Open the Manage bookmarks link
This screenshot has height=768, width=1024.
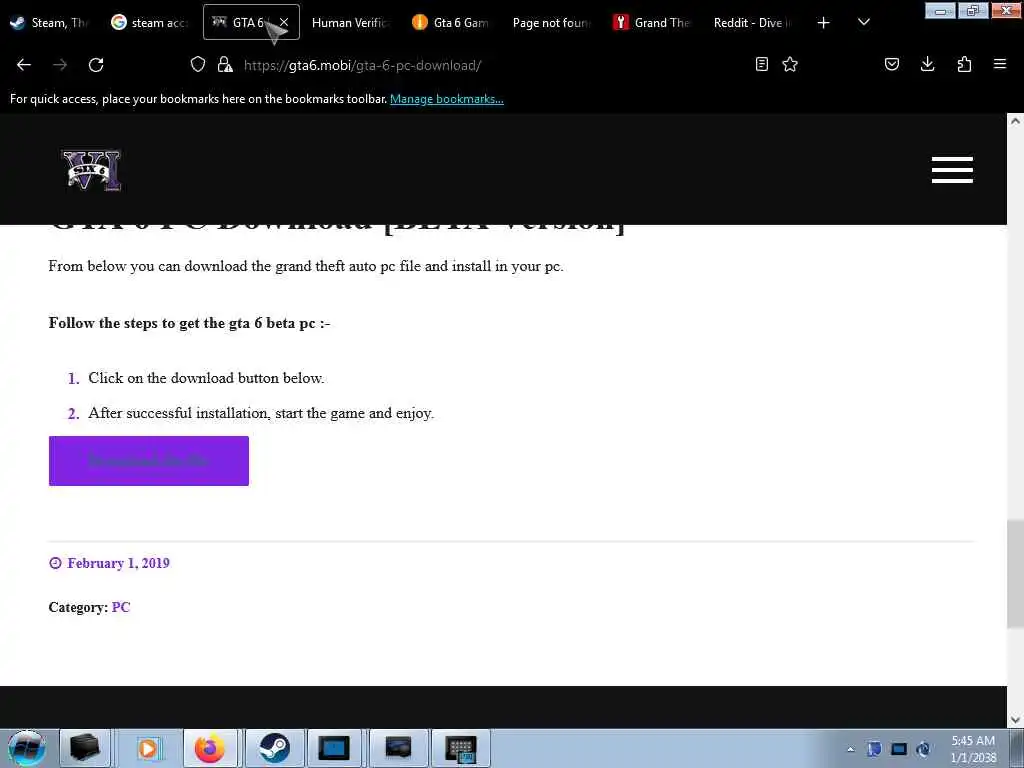(x=447, y=99)
